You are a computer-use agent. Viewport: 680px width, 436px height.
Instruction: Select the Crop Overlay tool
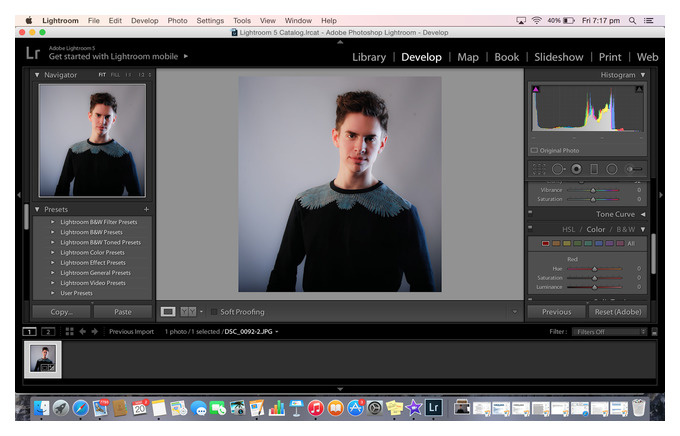539,169
